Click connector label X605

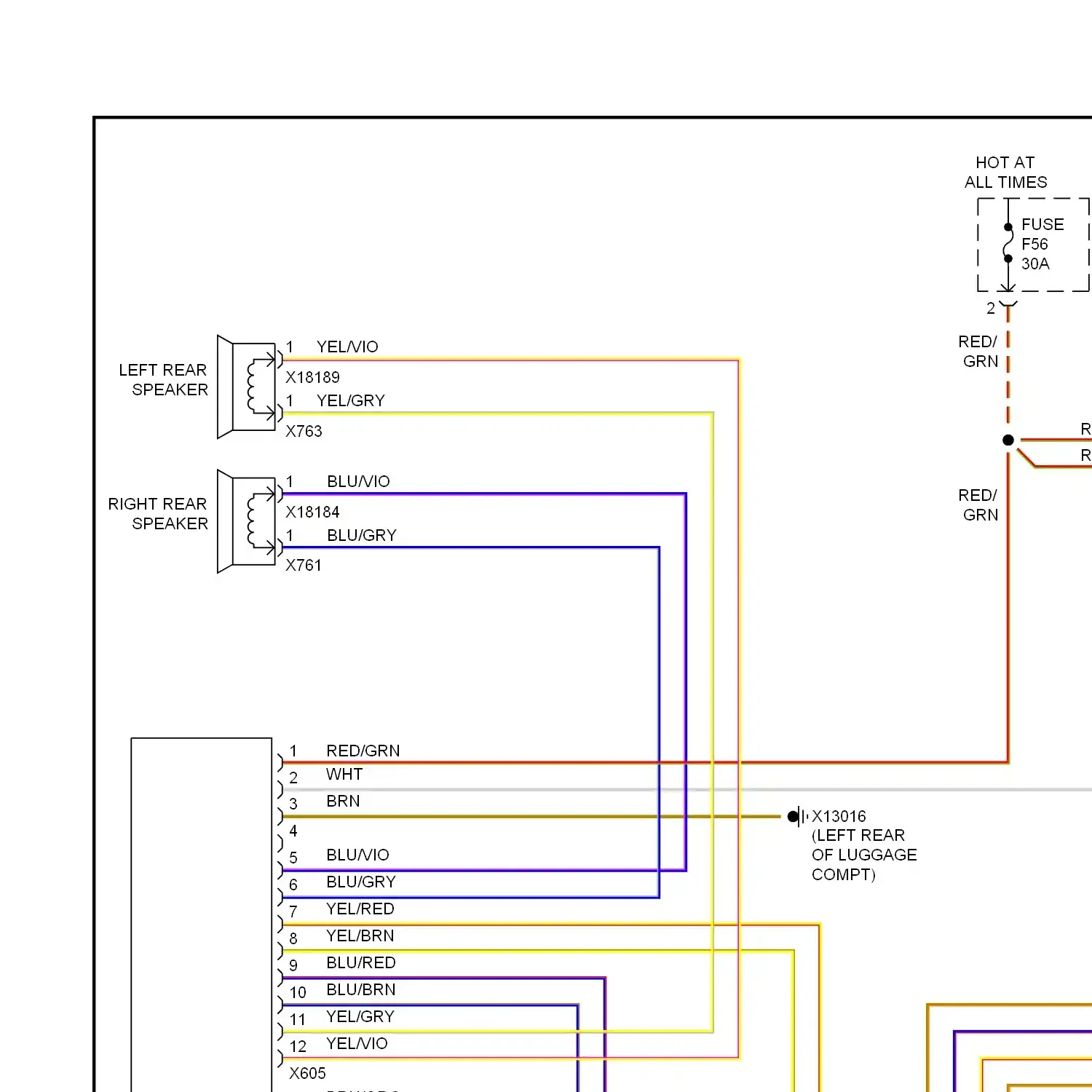(307, 1073)
